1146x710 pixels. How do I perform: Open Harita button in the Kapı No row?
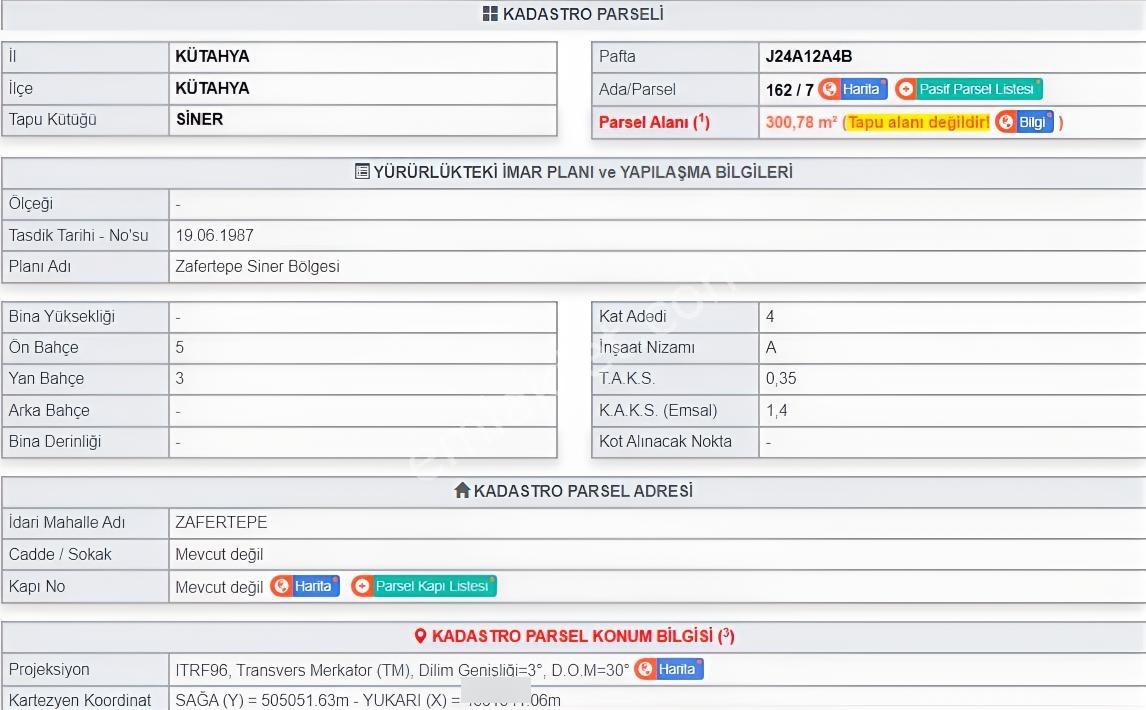click(305, 586)
